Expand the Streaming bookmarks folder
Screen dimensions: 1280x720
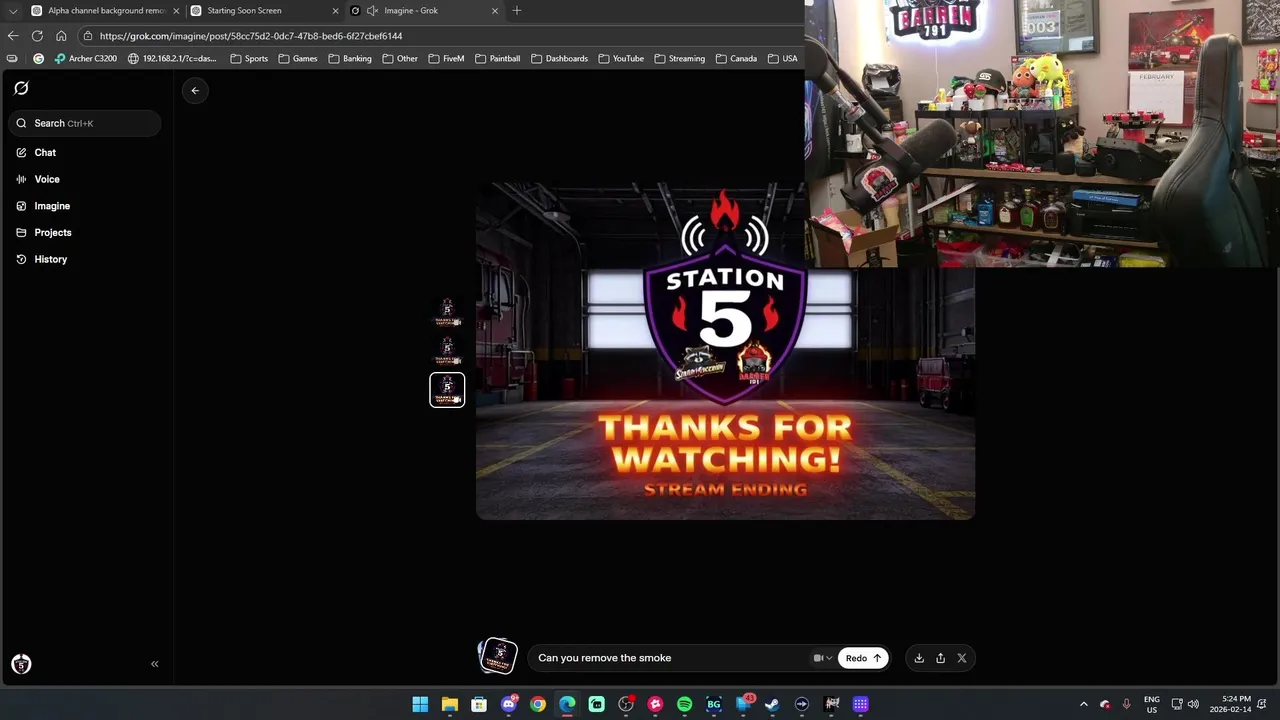(679, 58)
